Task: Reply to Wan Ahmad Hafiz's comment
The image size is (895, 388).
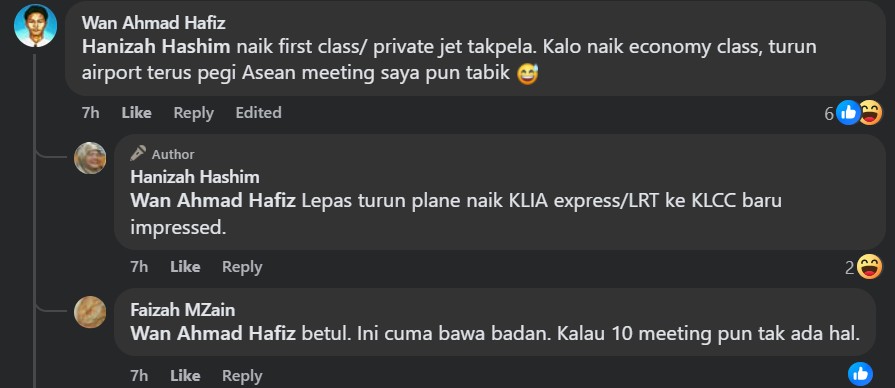Action: click(193, 113)
